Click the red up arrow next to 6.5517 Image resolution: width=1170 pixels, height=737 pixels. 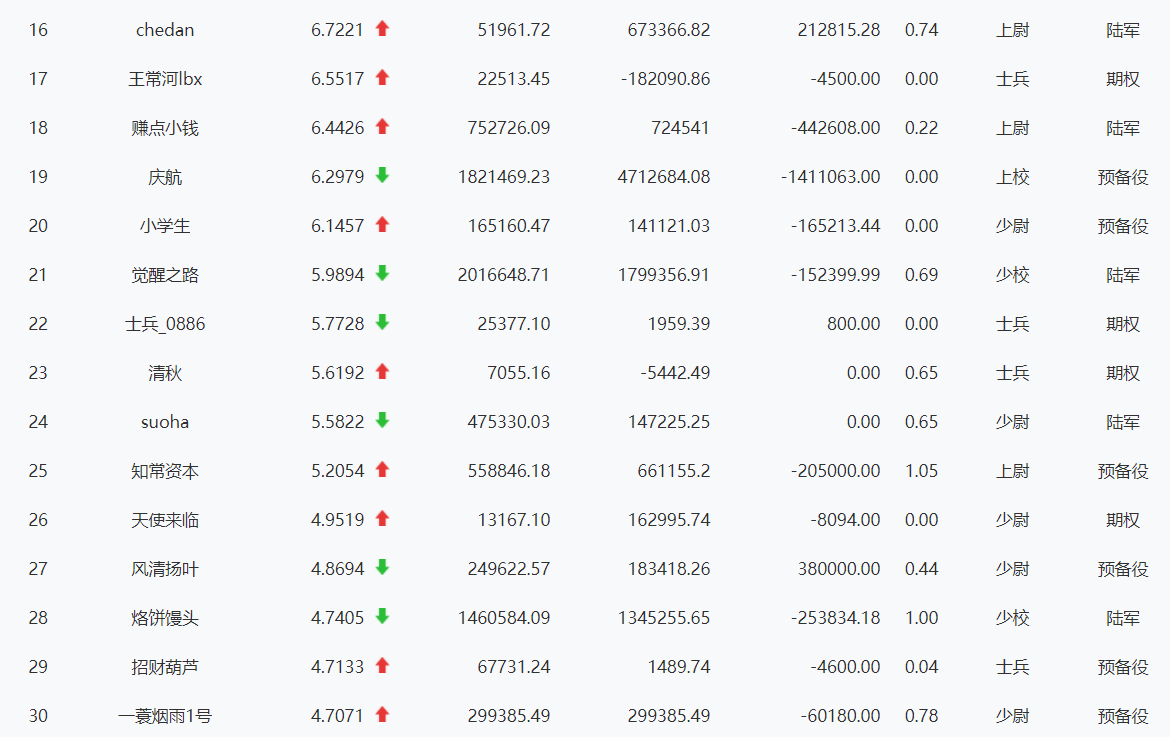pyautogui.click(x=382, y=78)
